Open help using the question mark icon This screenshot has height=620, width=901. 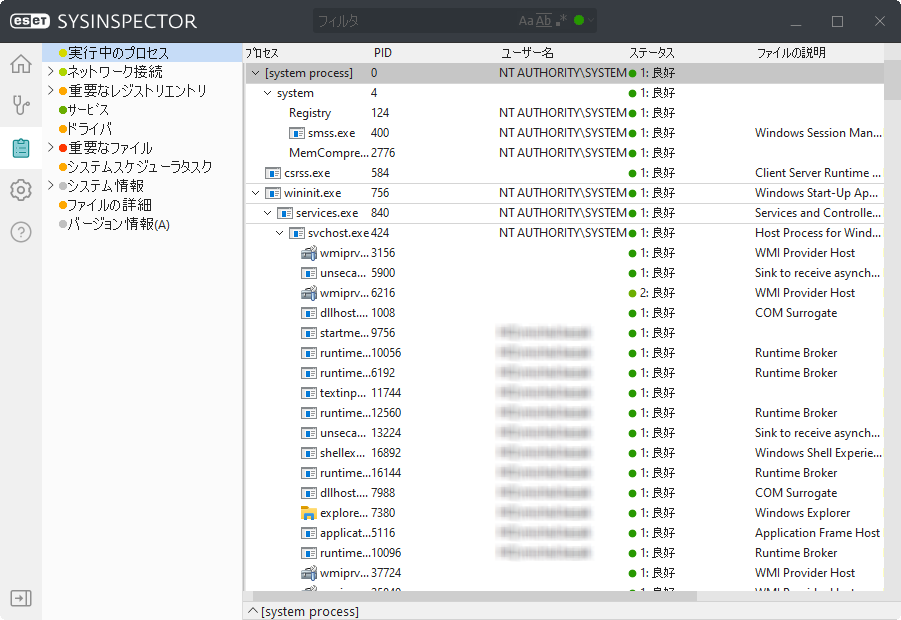pos(20,231)
